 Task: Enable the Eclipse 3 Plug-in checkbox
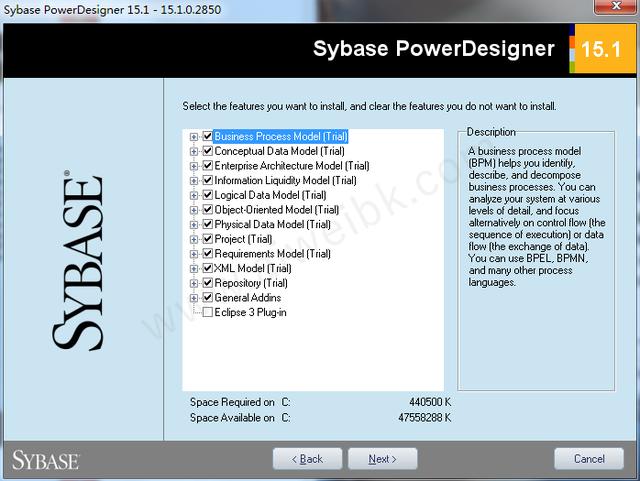click(x=208, y=312)
